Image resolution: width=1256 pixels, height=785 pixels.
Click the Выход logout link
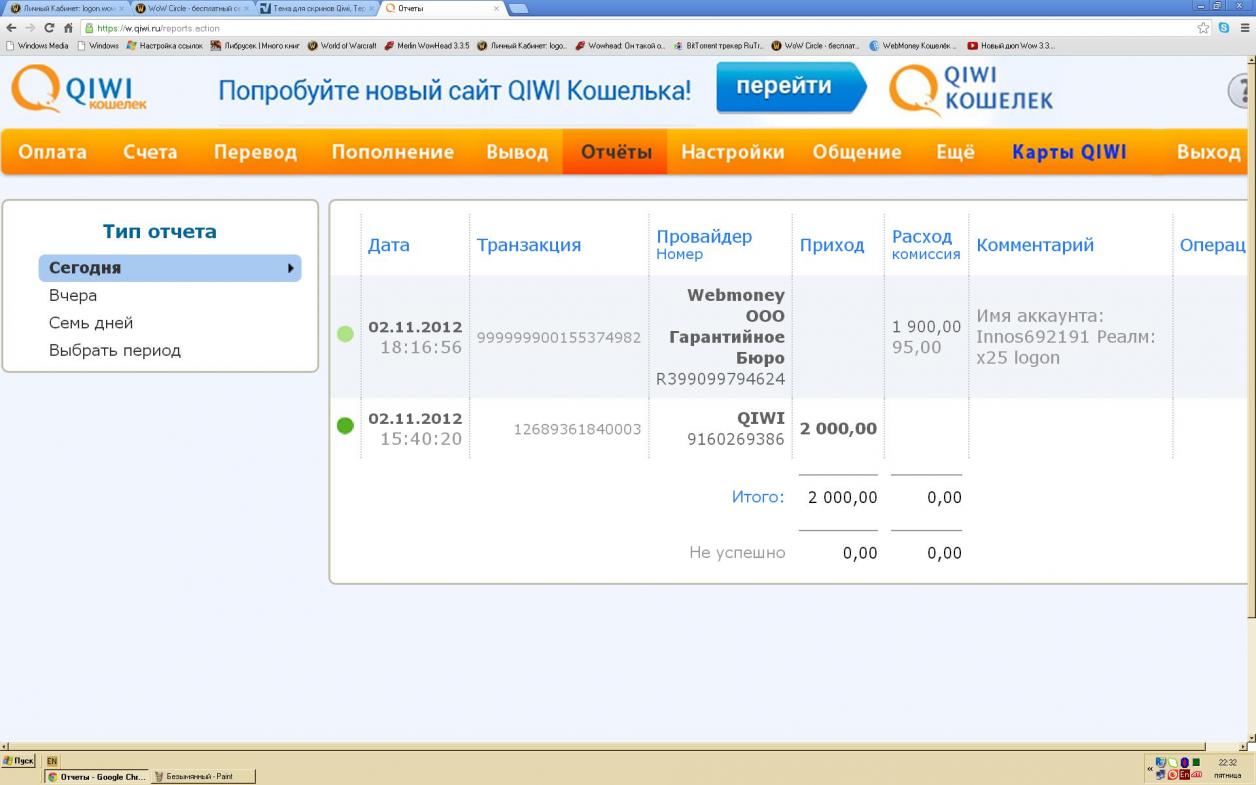[x=1208, y=152]
